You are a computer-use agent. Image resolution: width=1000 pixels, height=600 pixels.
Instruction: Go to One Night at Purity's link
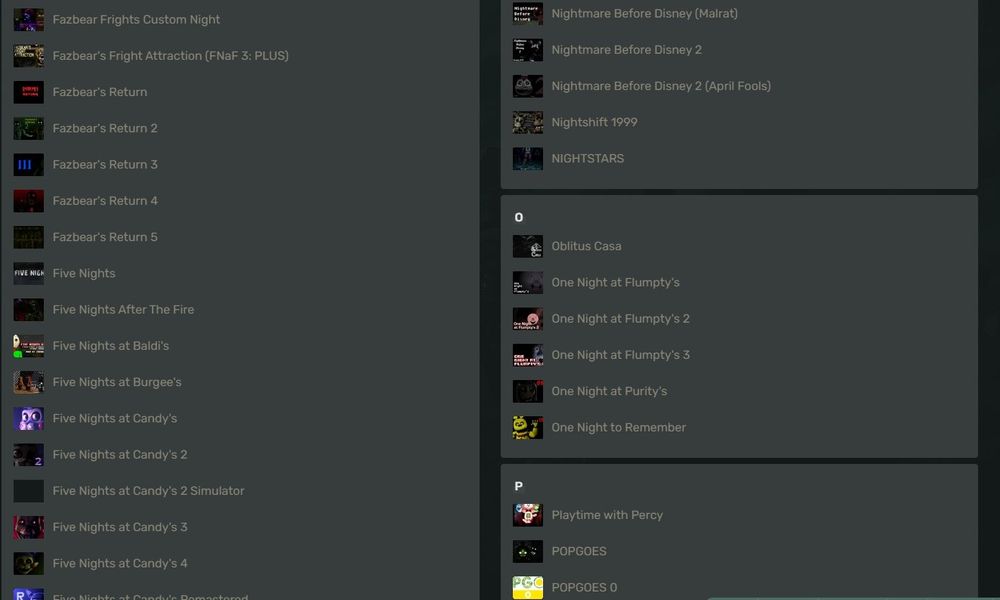pyautogui.click(x=610, y=391)
